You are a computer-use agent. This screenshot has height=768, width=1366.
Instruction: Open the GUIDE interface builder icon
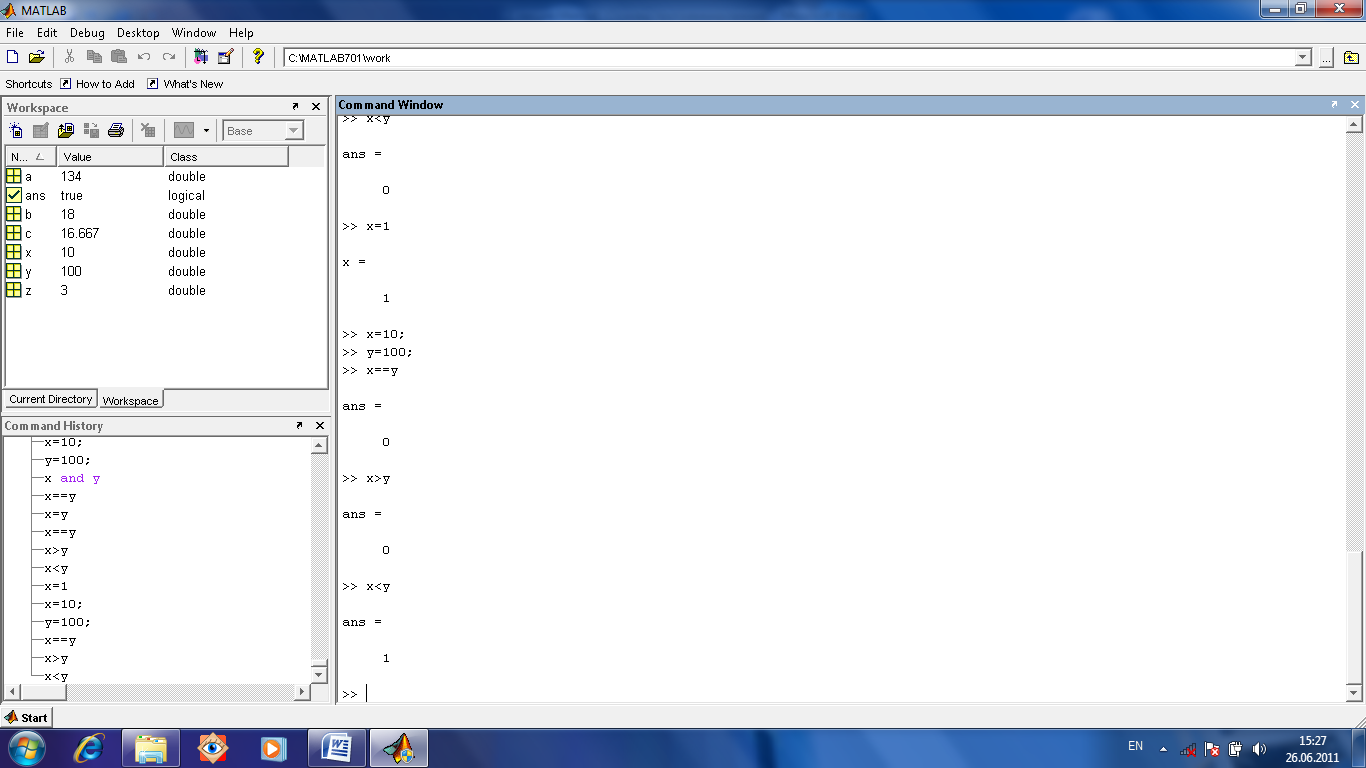225,57
